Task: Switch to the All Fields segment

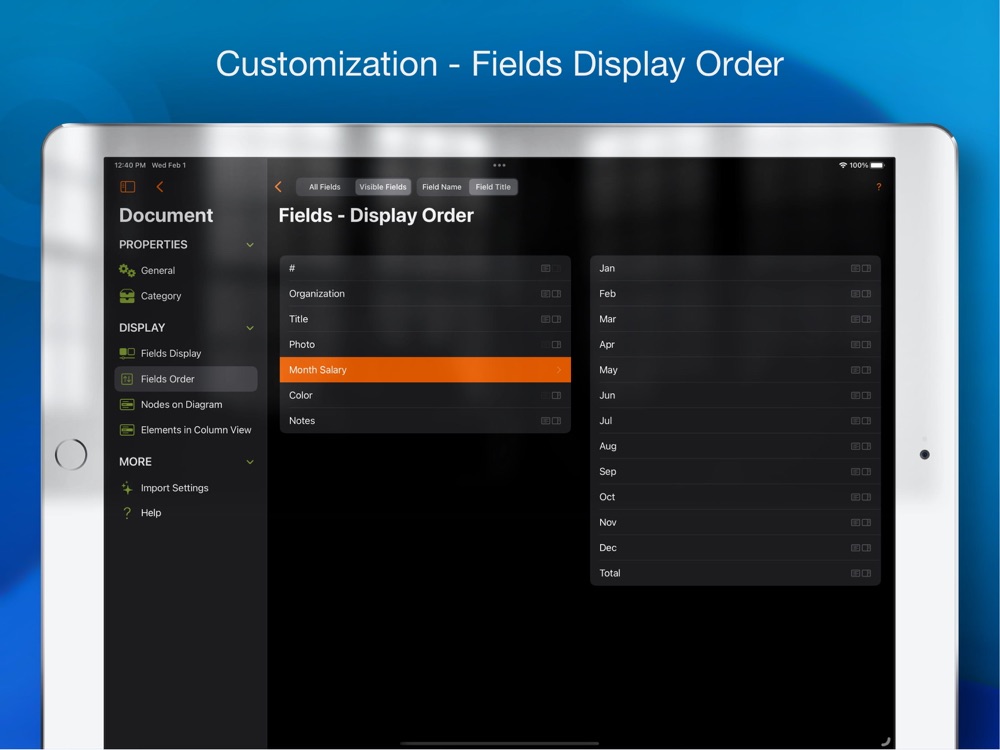Action: point(325,187)
